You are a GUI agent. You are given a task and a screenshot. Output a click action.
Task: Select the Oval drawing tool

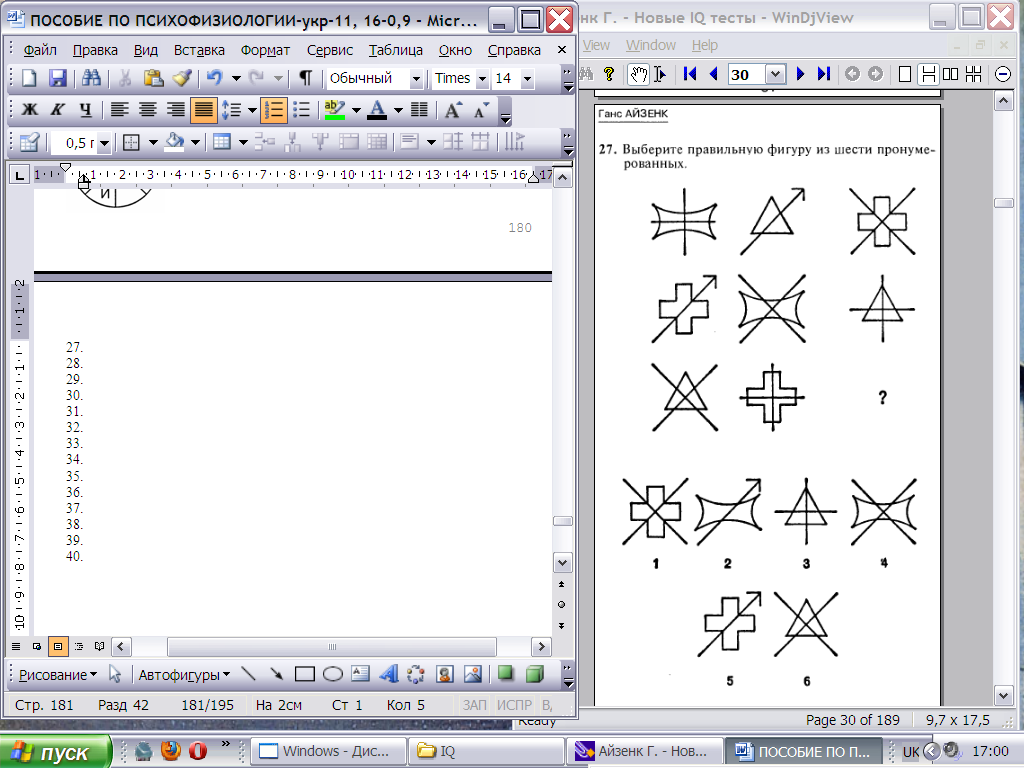tap(332, 674)
